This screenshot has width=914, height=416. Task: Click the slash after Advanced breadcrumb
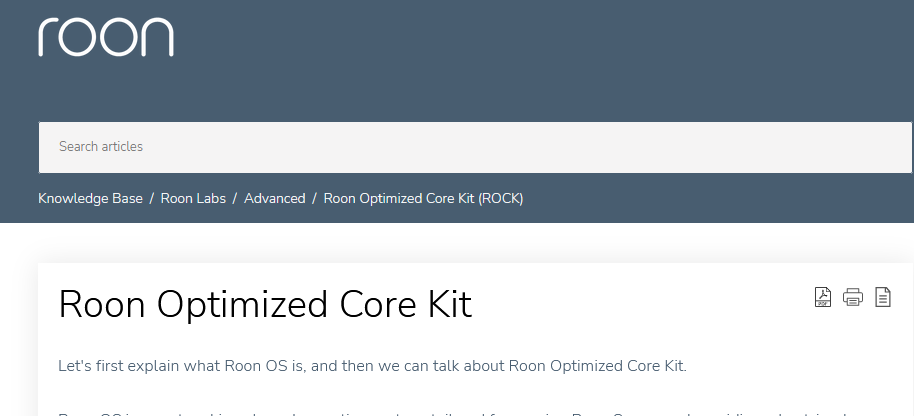click(314, 199)
